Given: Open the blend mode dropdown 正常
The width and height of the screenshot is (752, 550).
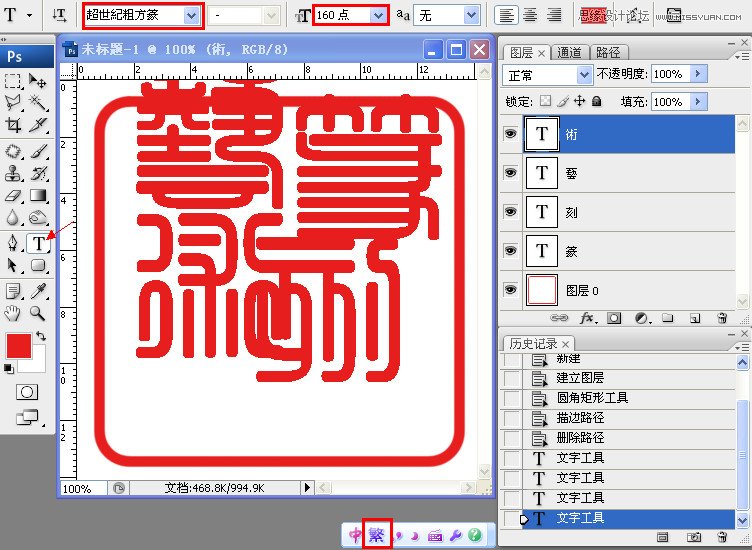Looking at the screenshot, I should coord(548,74).
